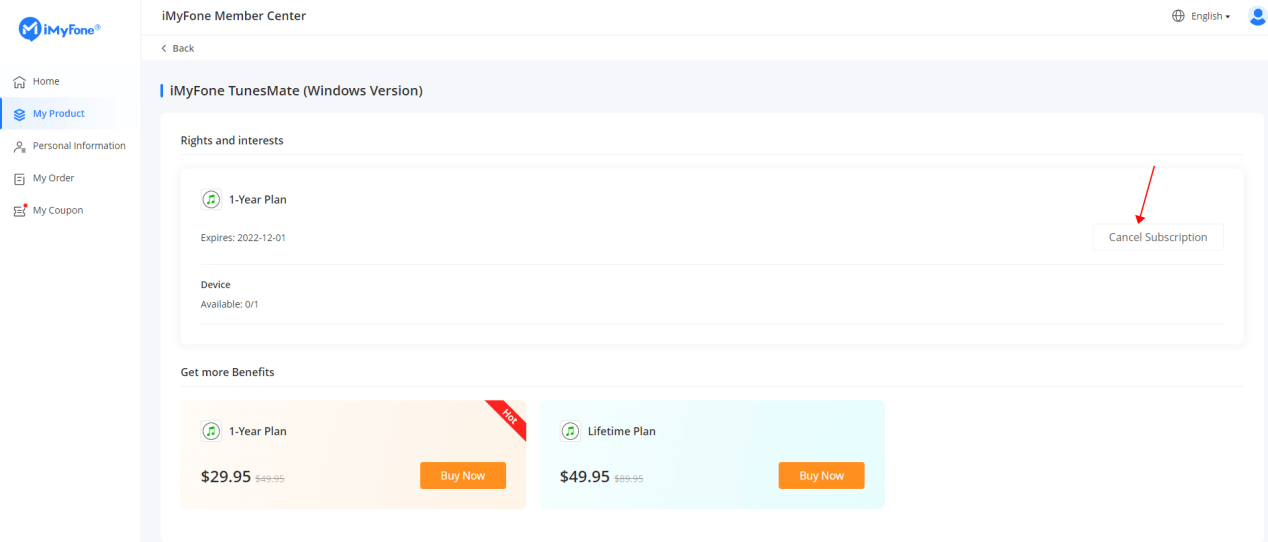Image resolution: width=1268 pixels, height=542 pixels.
Task: Click the 'Available: 0/1' text
Action: [230, 304]
